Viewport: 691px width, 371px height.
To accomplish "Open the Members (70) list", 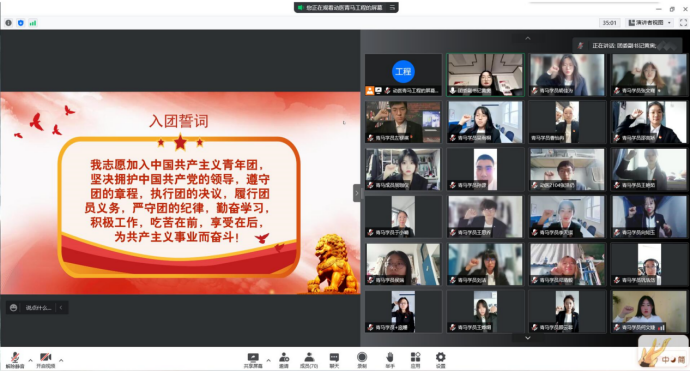I will pyautogui.click(x=309, y=360).
